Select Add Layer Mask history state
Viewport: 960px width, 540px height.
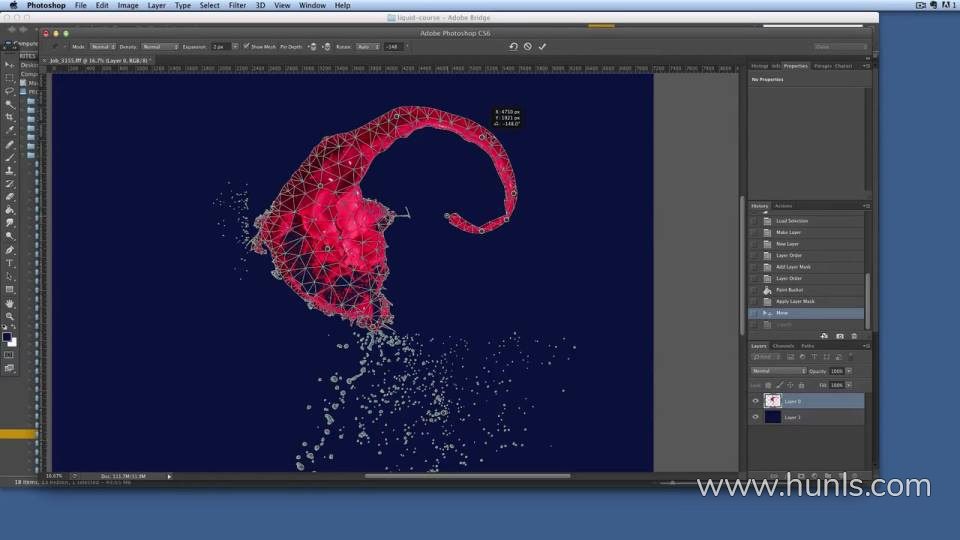807,267
